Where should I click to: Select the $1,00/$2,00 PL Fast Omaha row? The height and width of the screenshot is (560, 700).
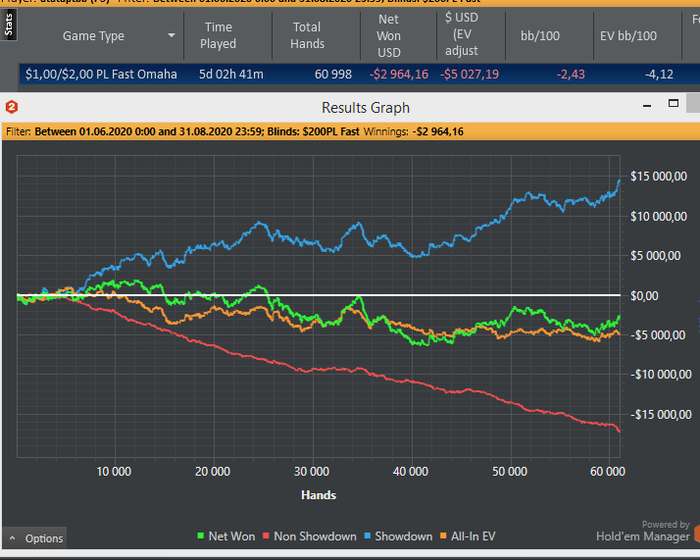pyautogui.click(x=359, y=74)
